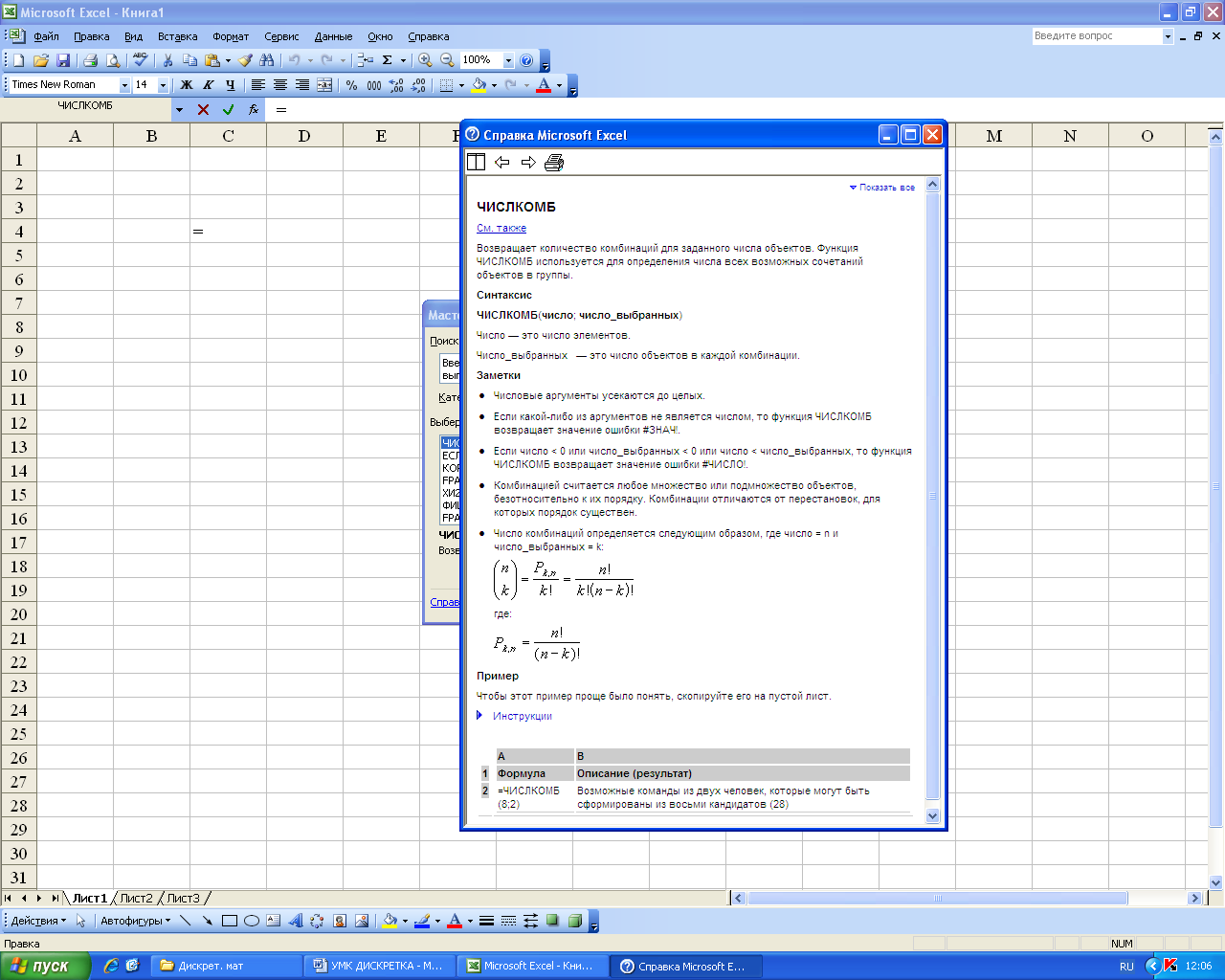This screenshot has width=1225, height=980.
Task: Open the paste options dropdown arrow
Action: pyautogui.click(x=228, y=60)
